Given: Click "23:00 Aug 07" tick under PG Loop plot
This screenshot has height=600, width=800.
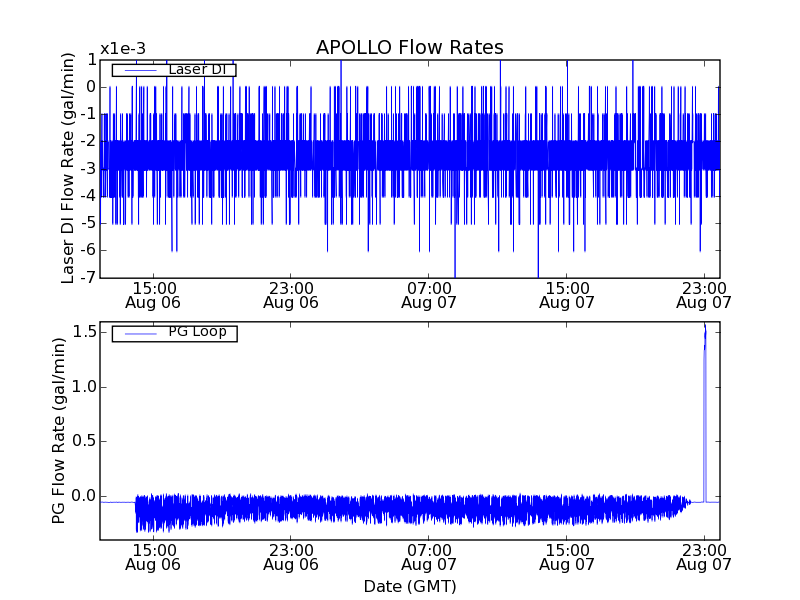Looking at the screenshot, I should 704,558.
